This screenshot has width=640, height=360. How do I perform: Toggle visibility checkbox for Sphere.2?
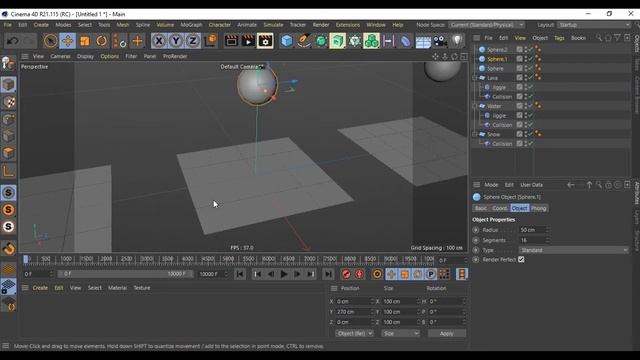click(x=519, y=49)
